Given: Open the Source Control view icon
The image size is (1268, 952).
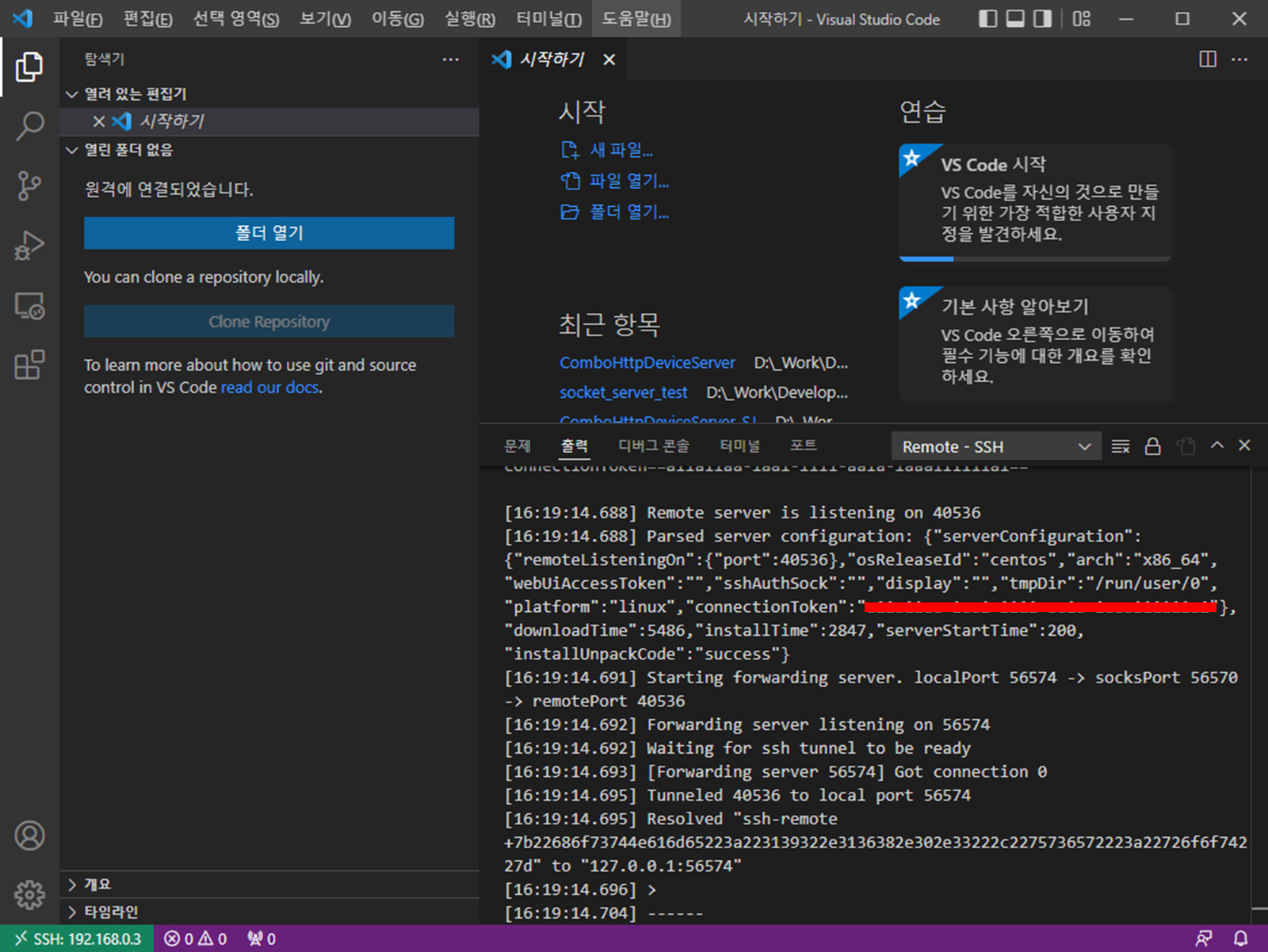Looking at the screenshot, I should (x=29, y=185).
